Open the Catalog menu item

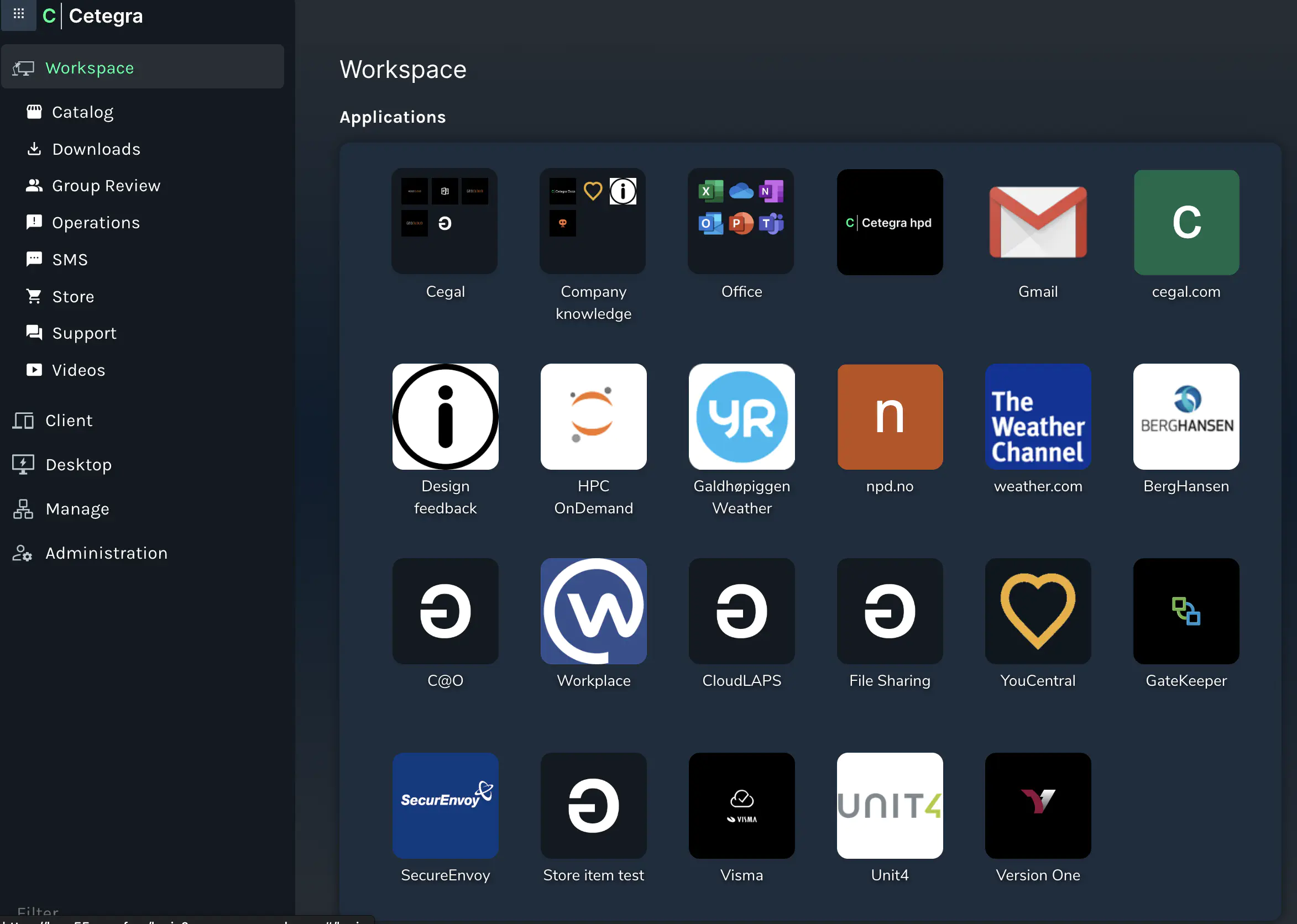pyautogui.click(x=70, y=112)
